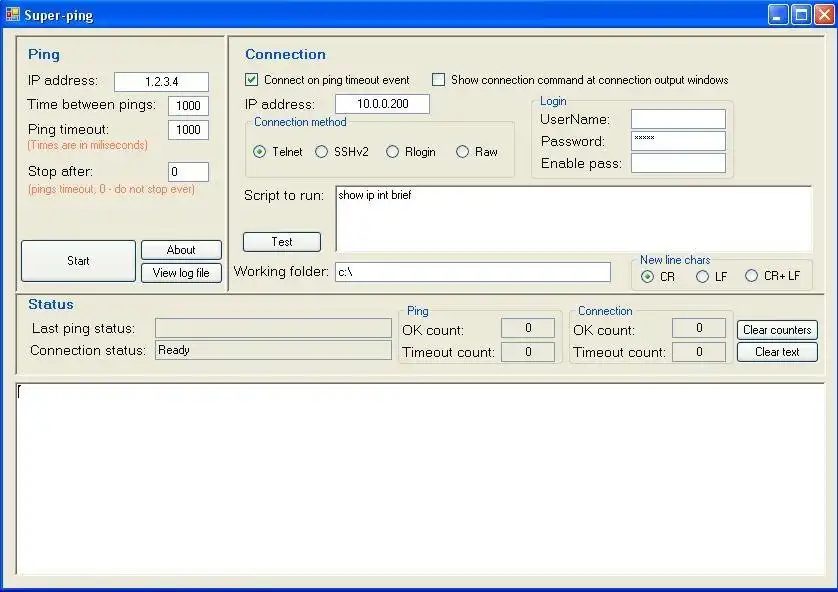838x592 pixels.
Task: Choose SSHv2 as connection method
Action: click(321, 152)
